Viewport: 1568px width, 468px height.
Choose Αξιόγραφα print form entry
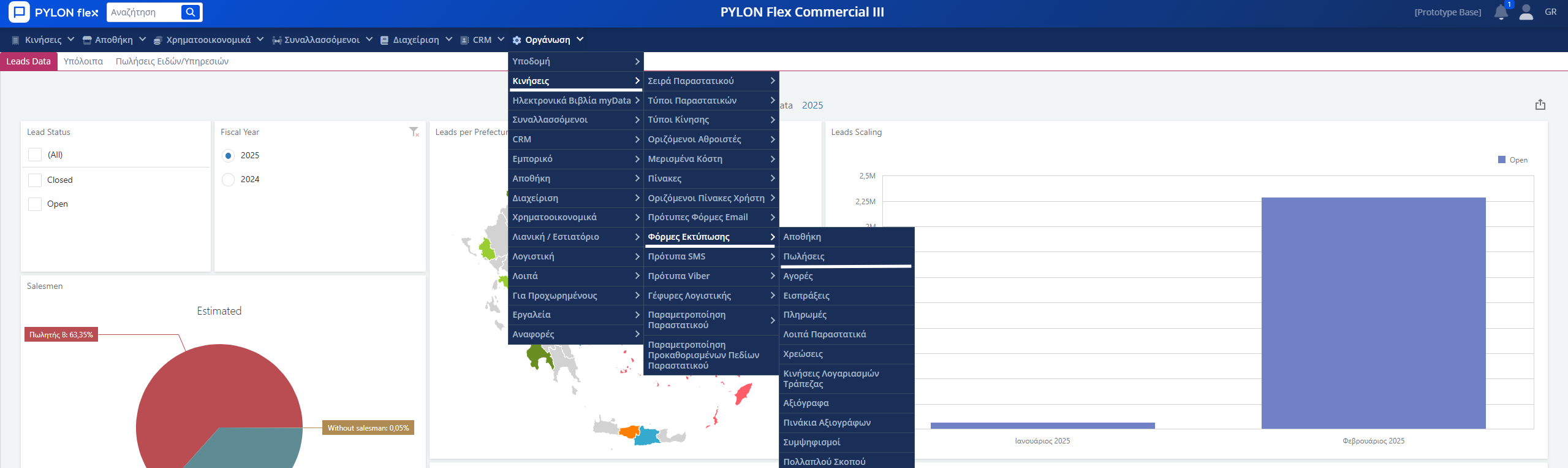click(x=846, y=403)
